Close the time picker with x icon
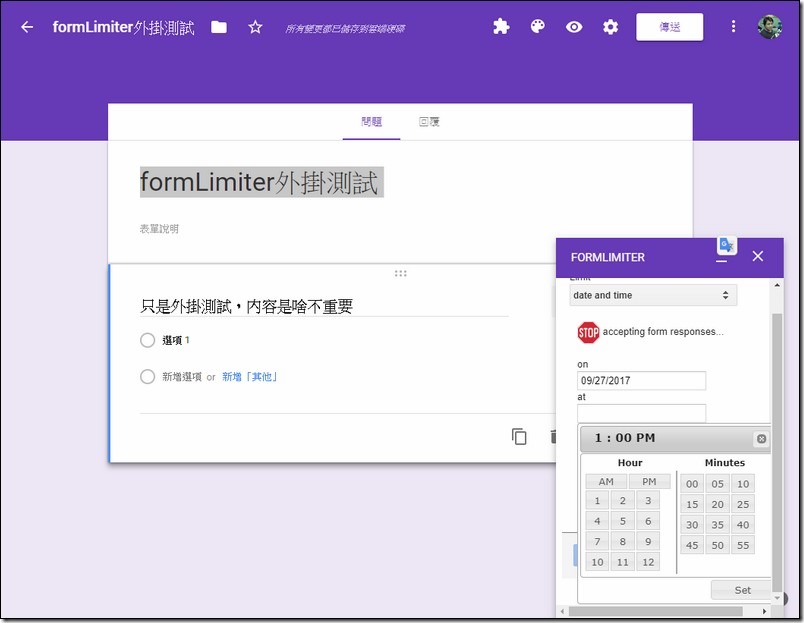Viewport: 804px width, 623px height. click(x=761, y=438)
